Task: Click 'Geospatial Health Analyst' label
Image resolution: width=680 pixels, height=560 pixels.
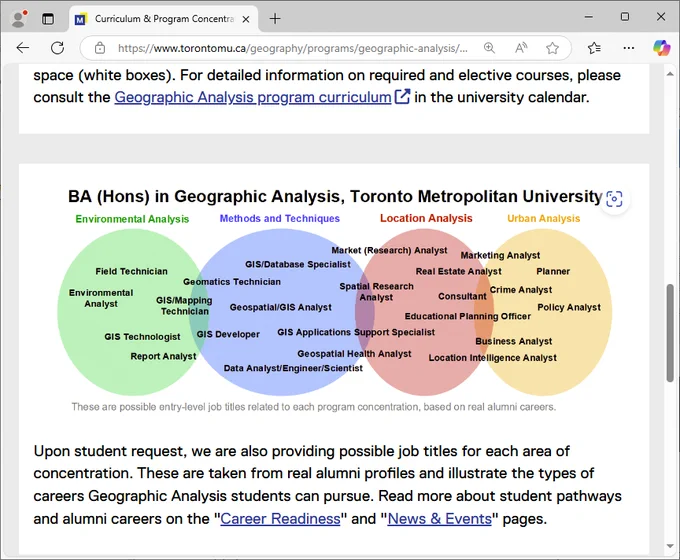Action: (354, 354)
